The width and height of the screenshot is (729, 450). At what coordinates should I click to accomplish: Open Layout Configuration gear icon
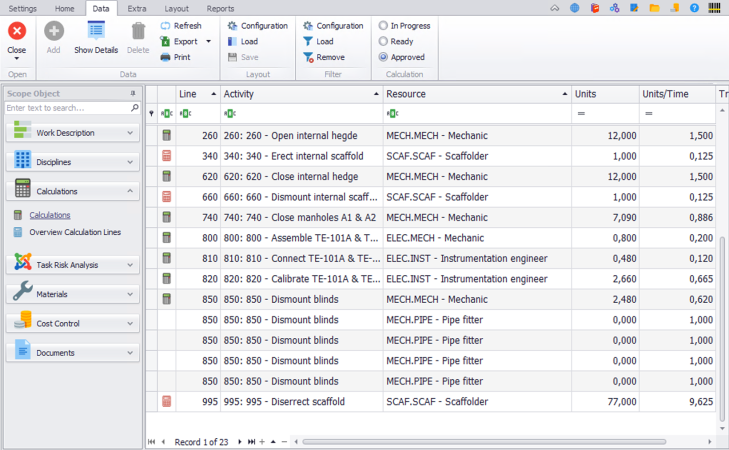tap(232, 26)
